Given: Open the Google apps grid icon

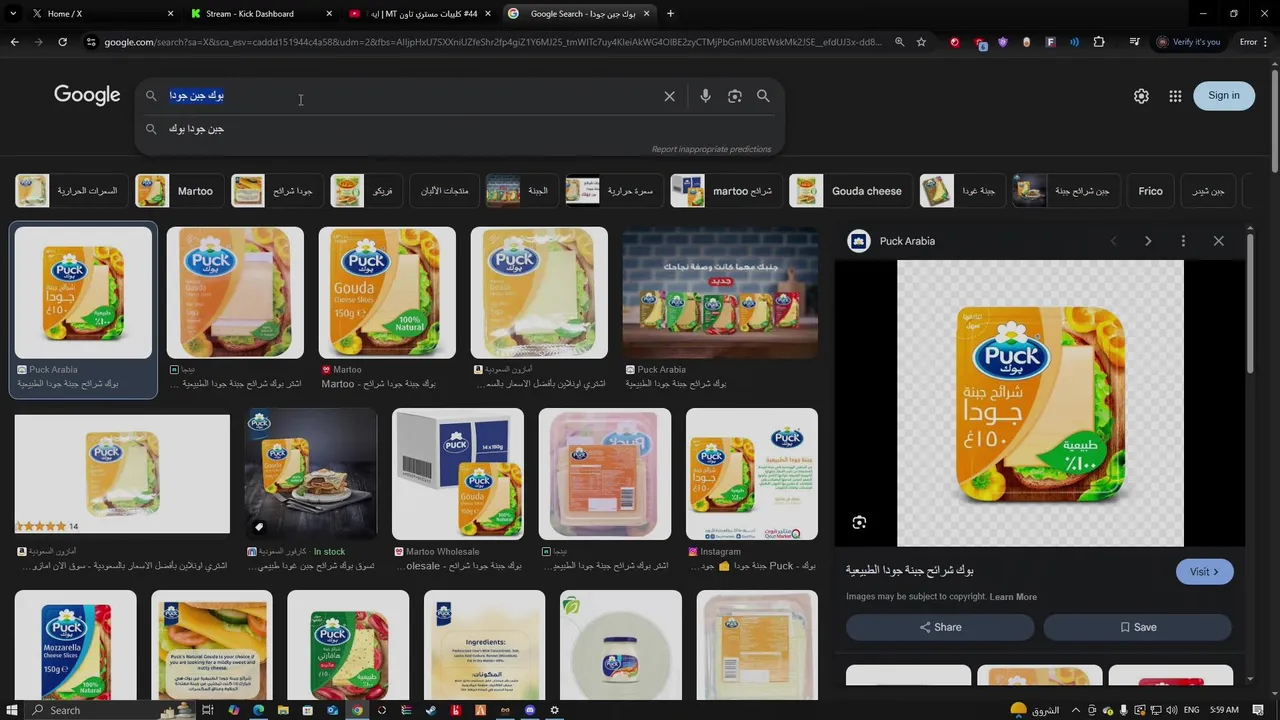Looking at the screenshot, I should click(x=1175, y=96).
